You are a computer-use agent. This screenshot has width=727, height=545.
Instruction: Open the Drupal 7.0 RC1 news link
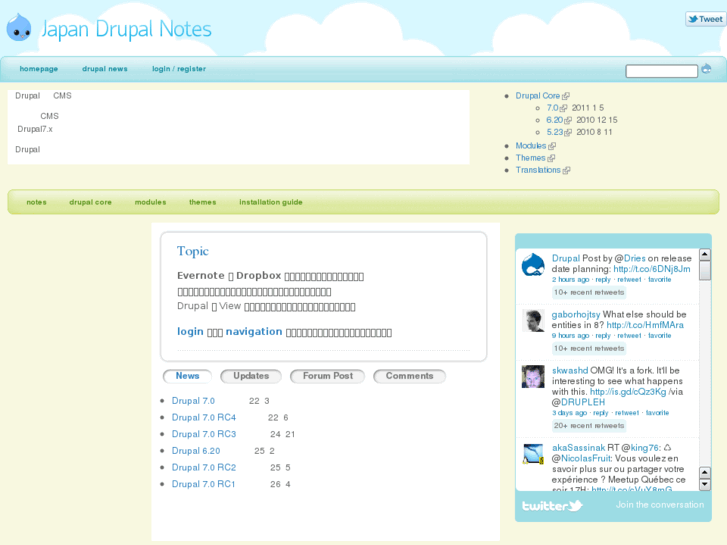click(204, 484)
